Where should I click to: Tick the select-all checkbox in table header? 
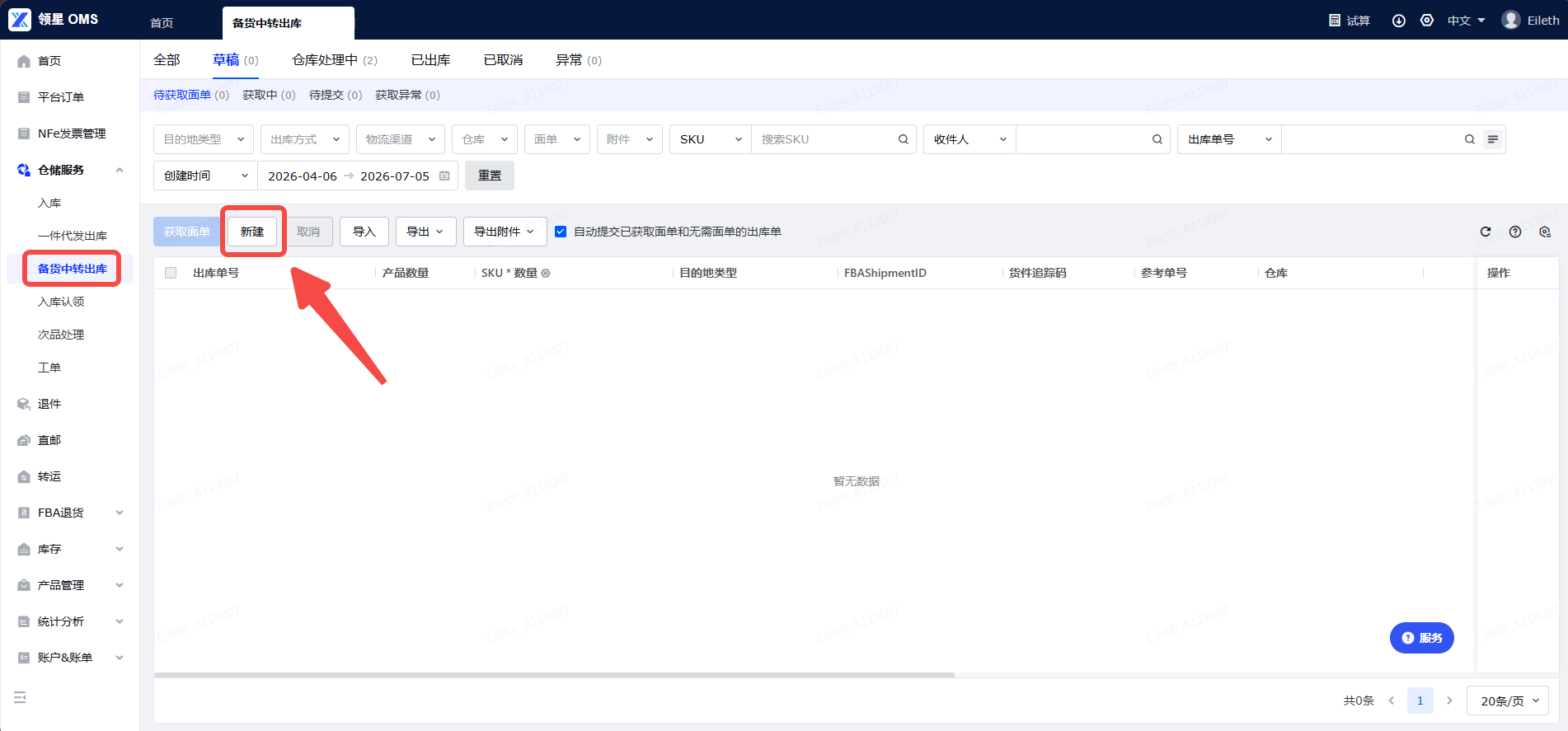click(x=171, y=273)
